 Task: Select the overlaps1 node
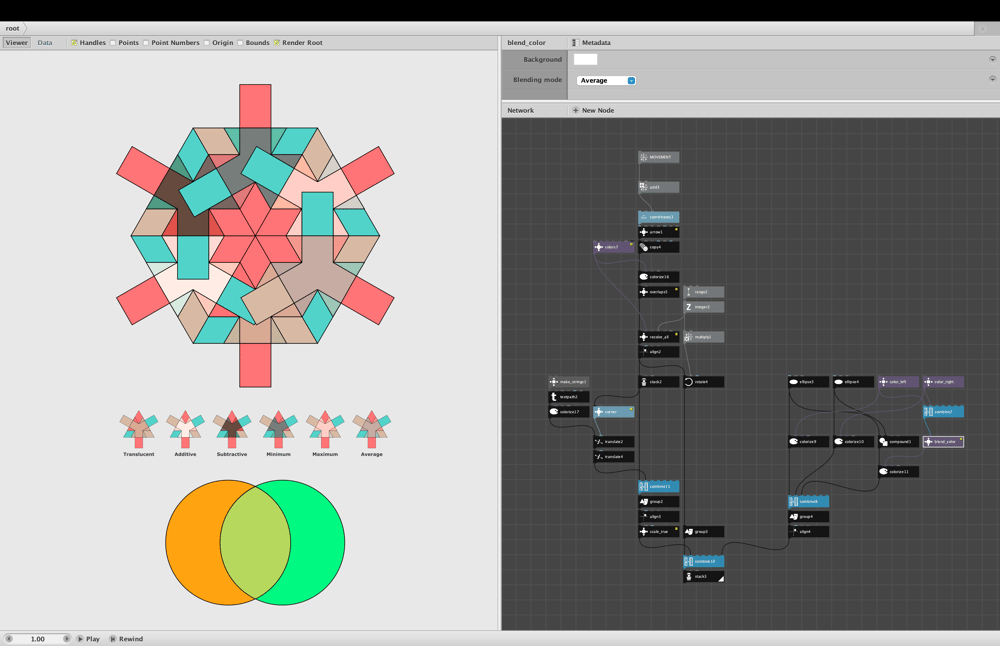(x=659, y=291)
